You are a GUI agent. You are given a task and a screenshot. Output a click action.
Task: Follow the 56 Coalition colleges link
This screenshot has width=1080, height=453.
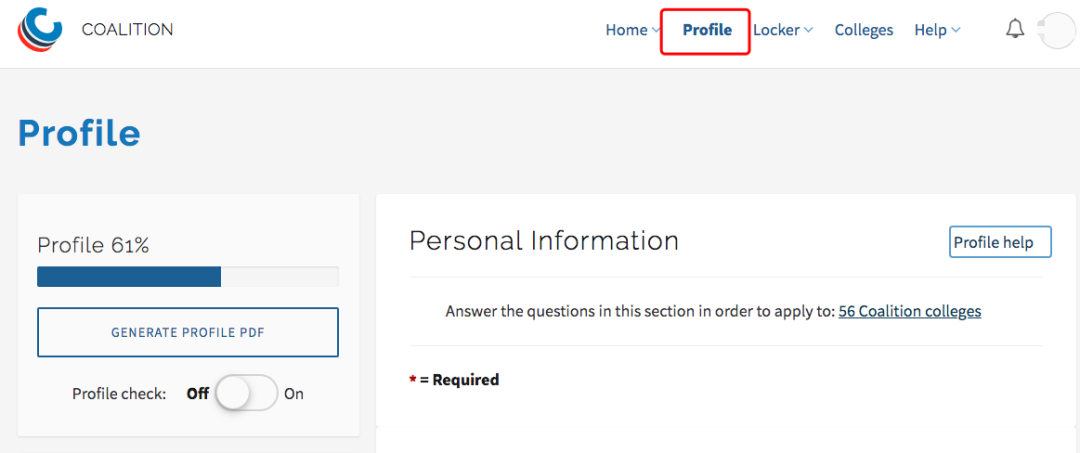910,311
